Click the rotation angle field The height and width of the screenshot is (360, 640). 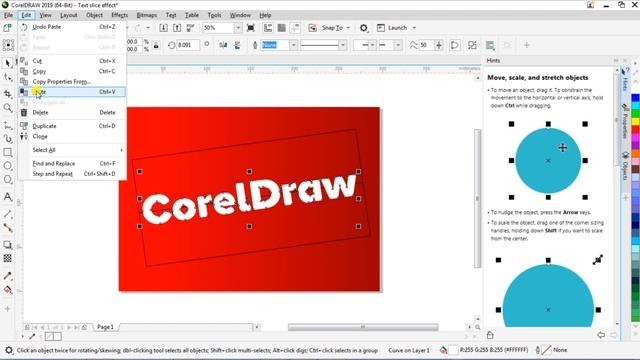(187, 45)
